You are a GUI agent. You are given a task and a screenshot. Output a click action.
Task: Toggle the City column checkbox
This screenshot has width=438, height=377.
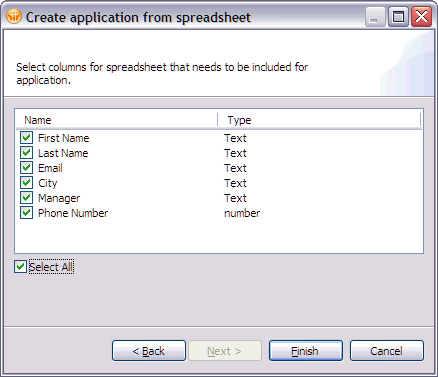[26, 183]
